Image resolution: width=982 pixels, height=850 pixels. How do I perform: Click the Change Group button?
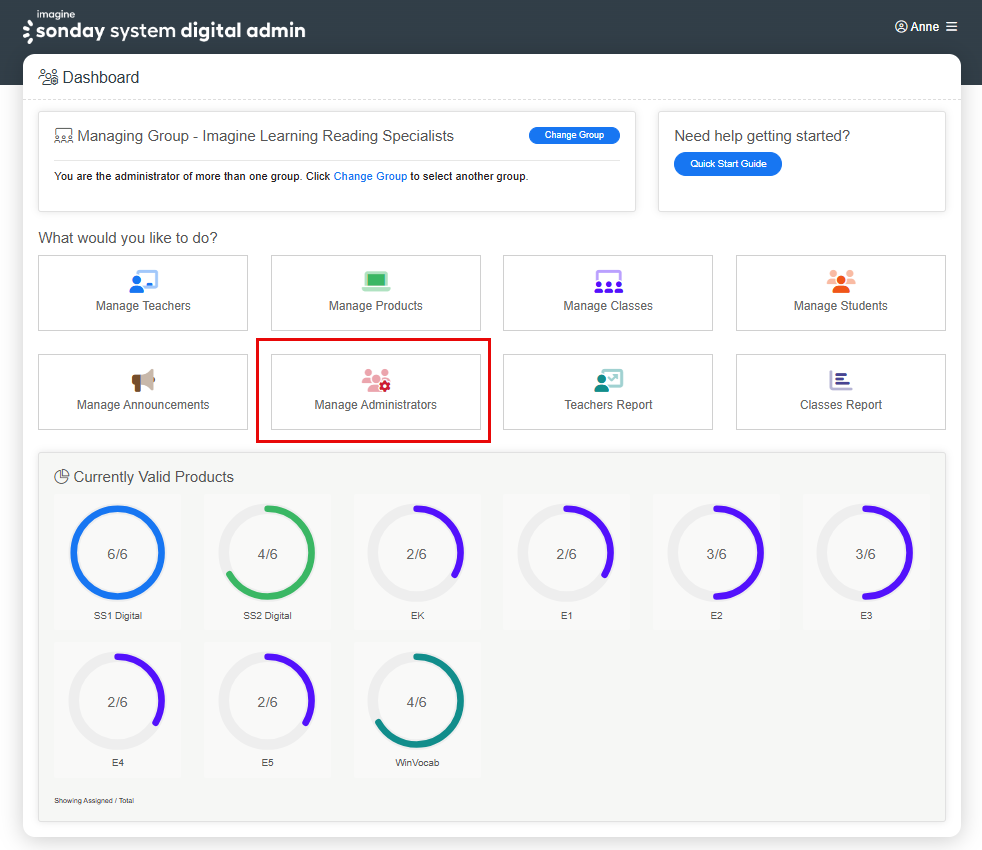pos(574,135)
